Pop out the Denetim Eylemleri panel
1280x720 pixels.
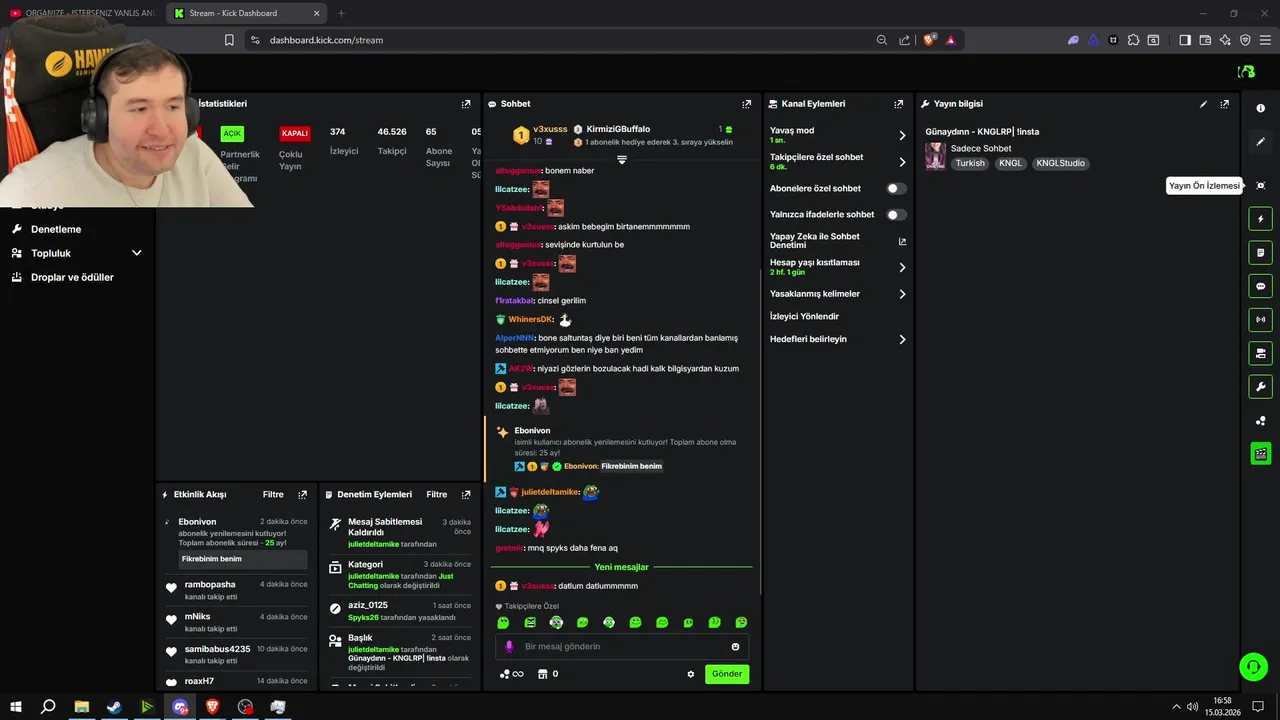[466, 494]
